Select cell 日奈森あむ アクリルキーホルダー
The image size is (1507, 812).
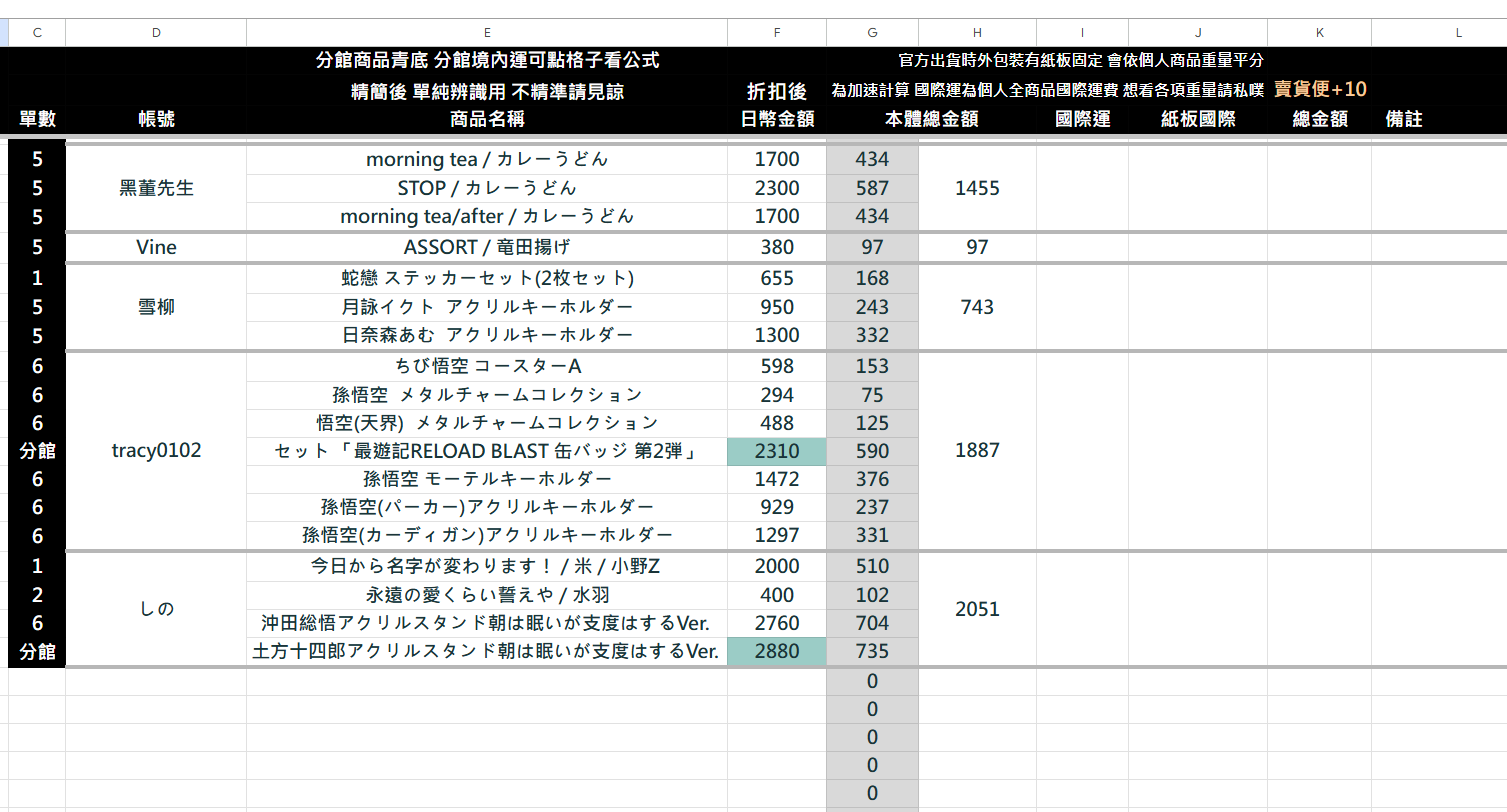[x=487, y=335]
